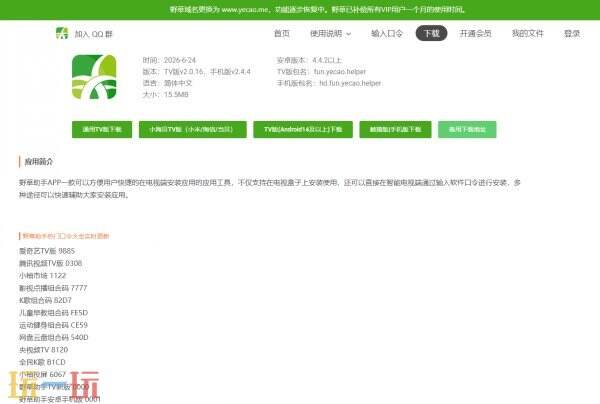Image resolution: width=600 pixels, height=404 pixels.
Task: Go to 我的文件
Action: pos(527,33)
